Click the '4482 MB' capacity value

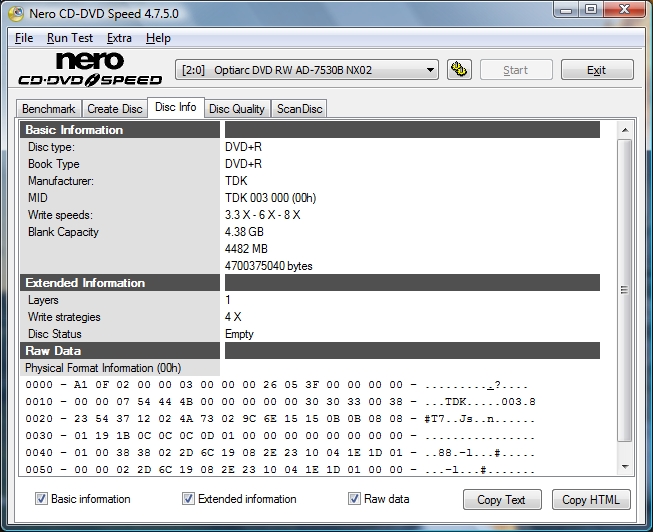click(246, 249)
